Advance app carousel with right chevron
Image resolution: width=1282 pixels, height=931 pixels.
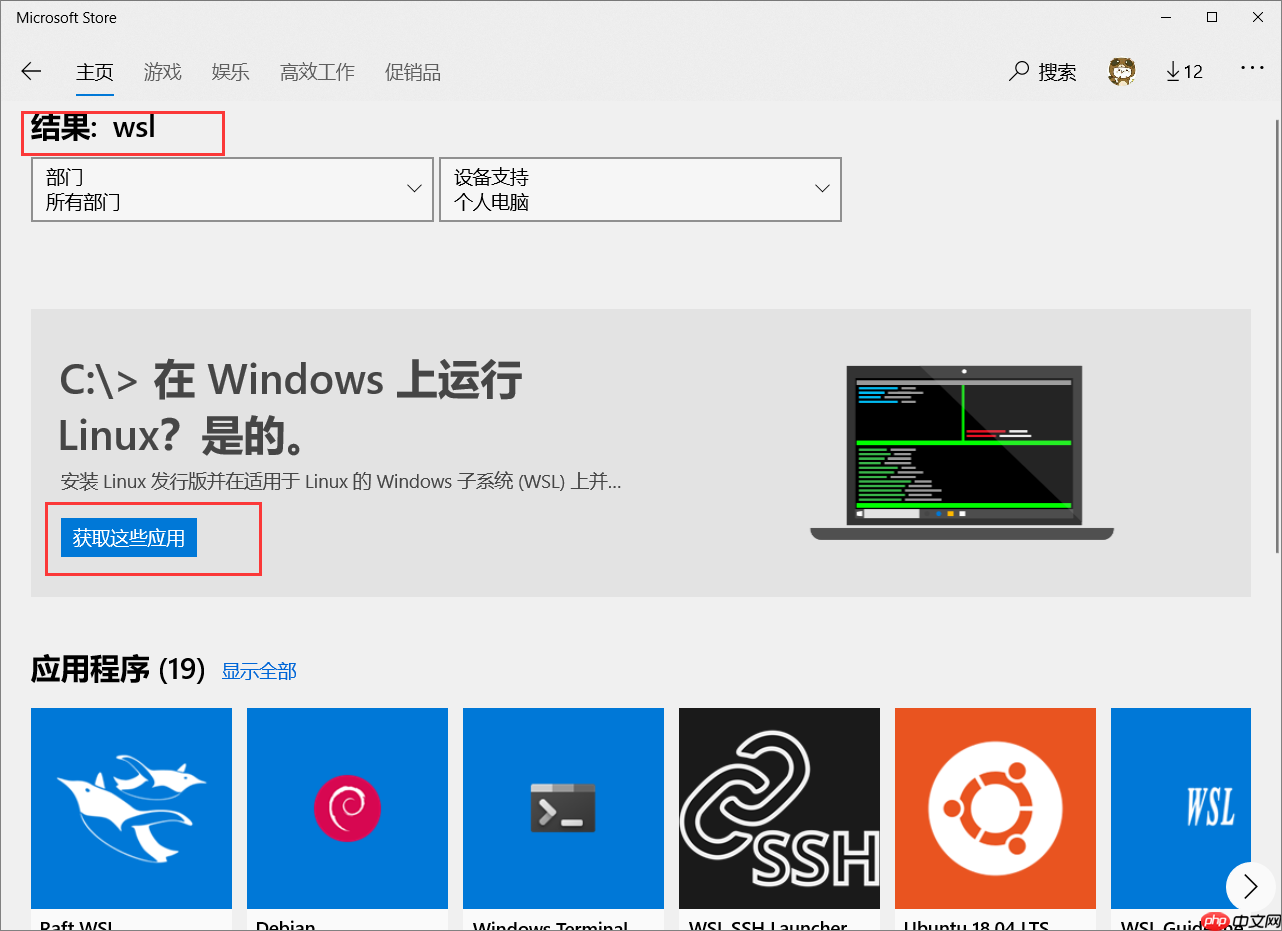click(1249, 886)
